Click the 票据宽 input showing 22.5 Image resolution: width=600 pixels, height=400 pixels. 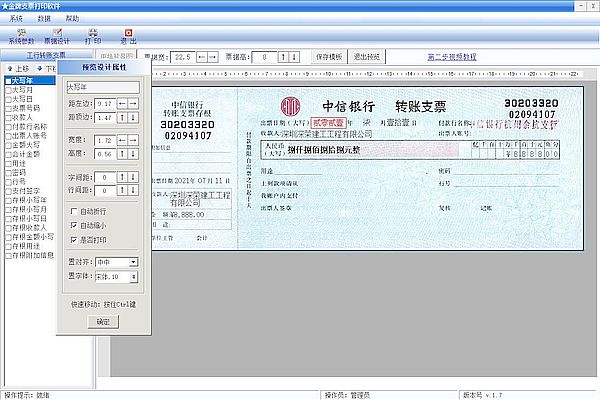(x=183, y=57)
